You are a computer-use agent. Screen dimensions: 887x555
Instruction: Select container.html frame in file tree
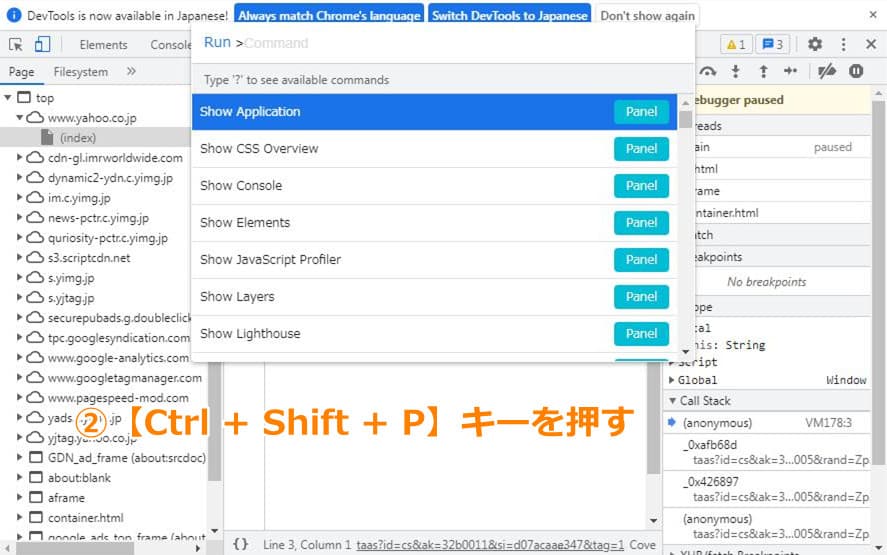click(85, 518)
